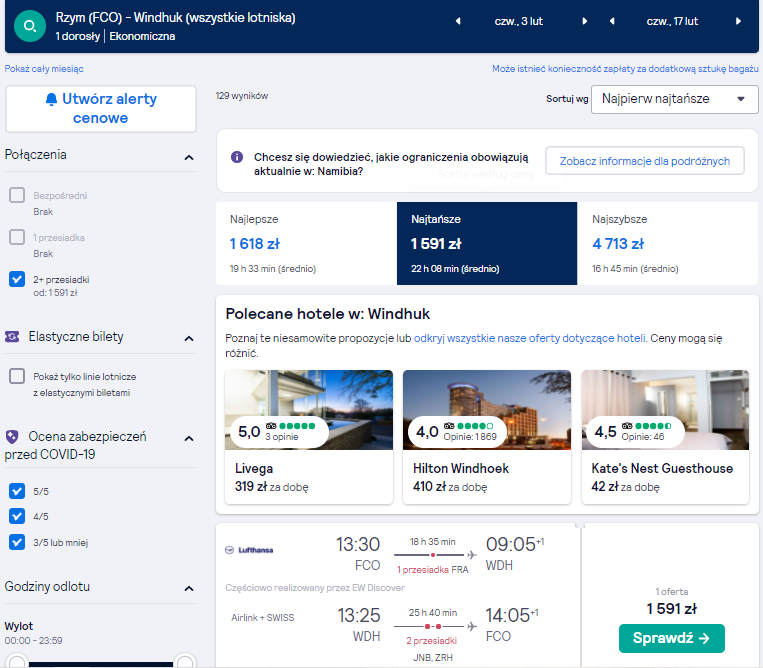The height and width of the screenshot is (668, 763).
Task: Collapse the Godziny odlotu section
Action: pyautogui.click(x=189, y=589)
